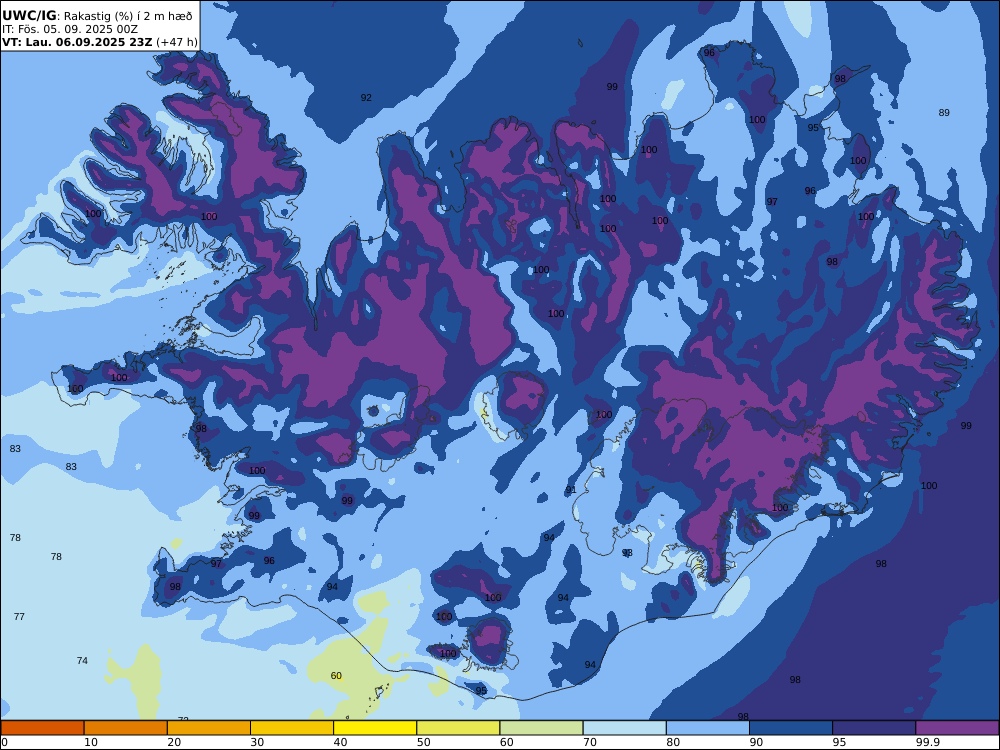This screenshot has height=750, width=1000.
Task: Click the title text 'UWC/IG: Rakastig (%) í 2 m hæð'
Action: coord(97,16)
